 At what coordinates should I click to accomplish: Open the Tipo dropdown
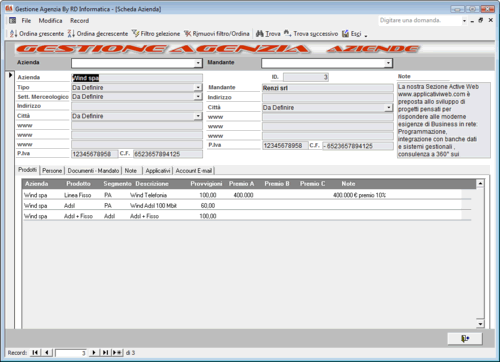pyautogui.click(x=198, y=87)
